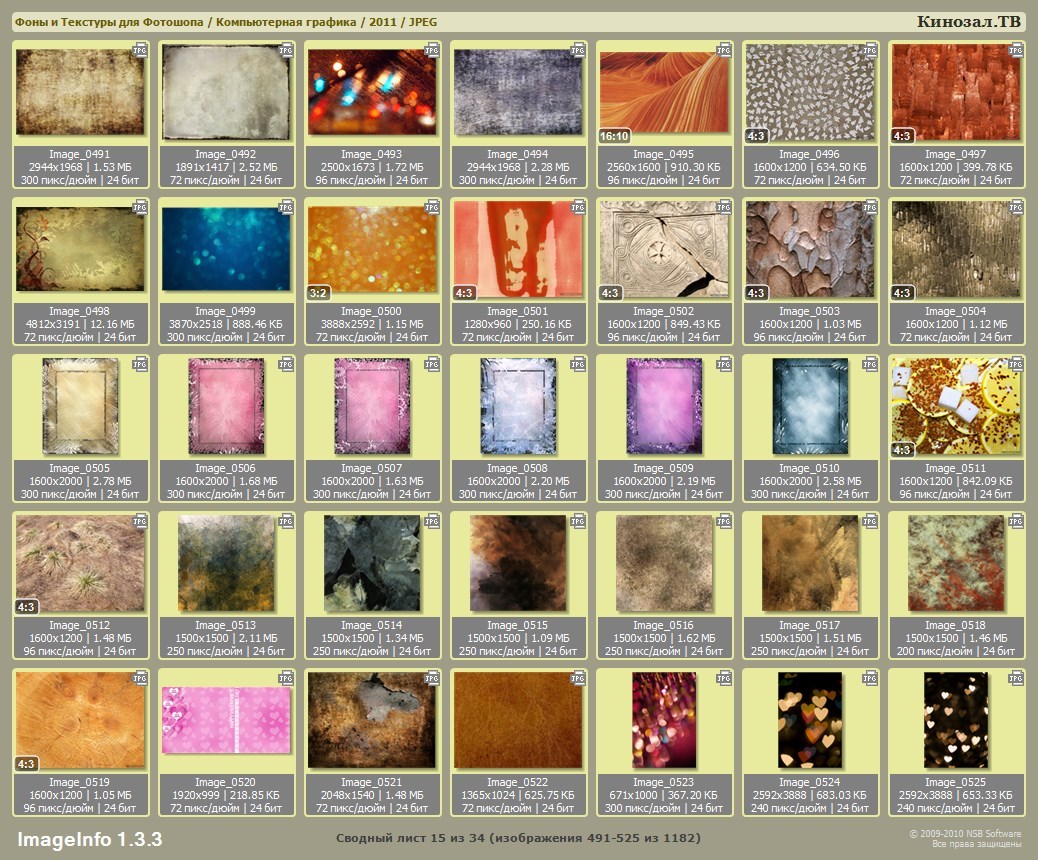
Task: Click the JPG icon on Image_0508 thumbnail
Action: 578,364
